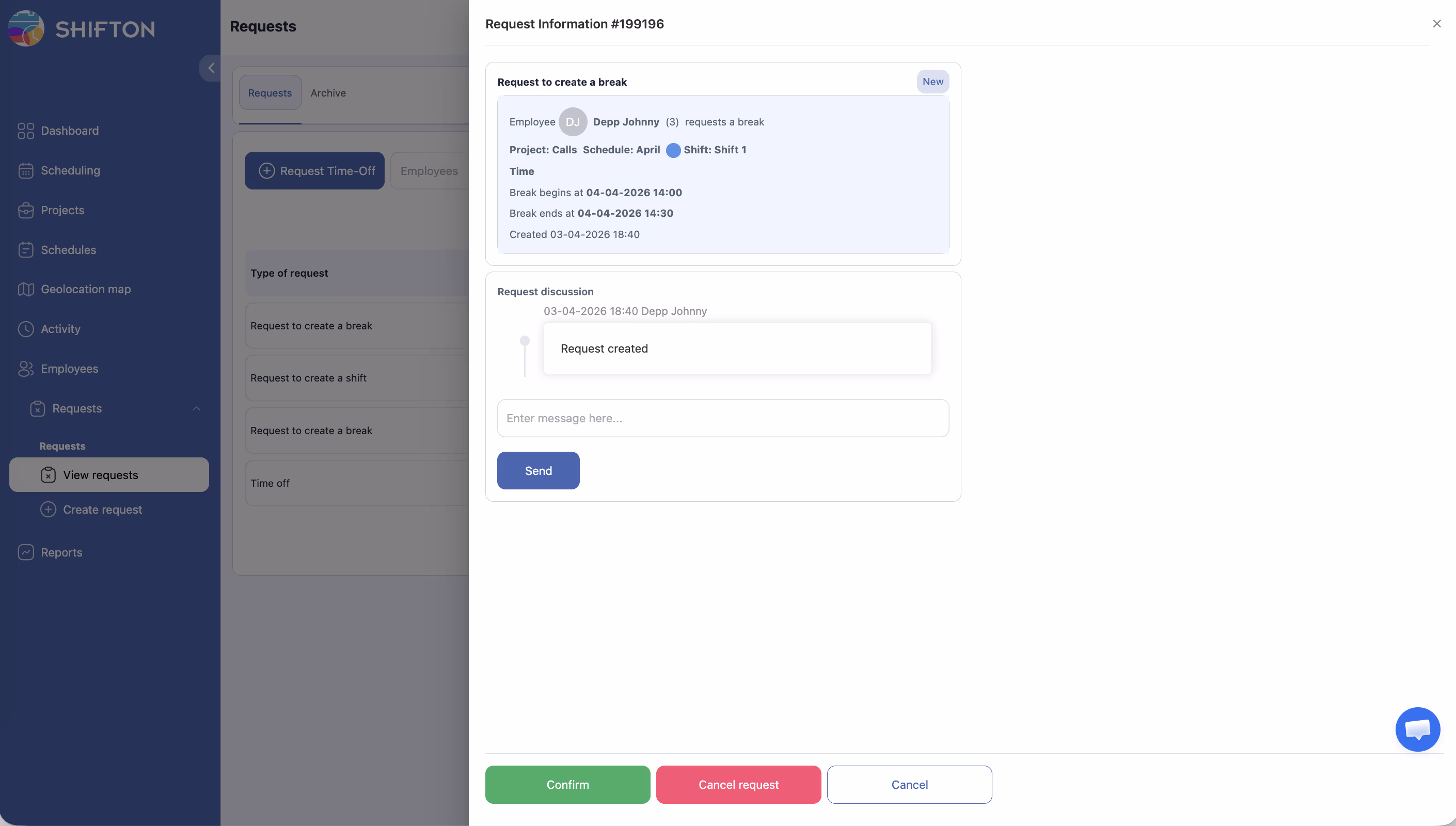The height and width of the screenshot is (826, 1456).
Task: Close the Request Information panel
Action: pyautogui.click(x=1436, y=24)
